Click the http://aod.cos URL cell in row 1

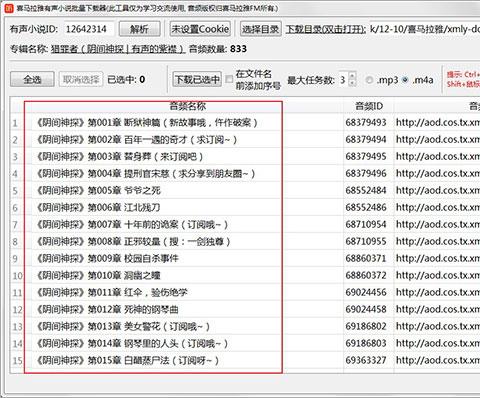point(437,123)
